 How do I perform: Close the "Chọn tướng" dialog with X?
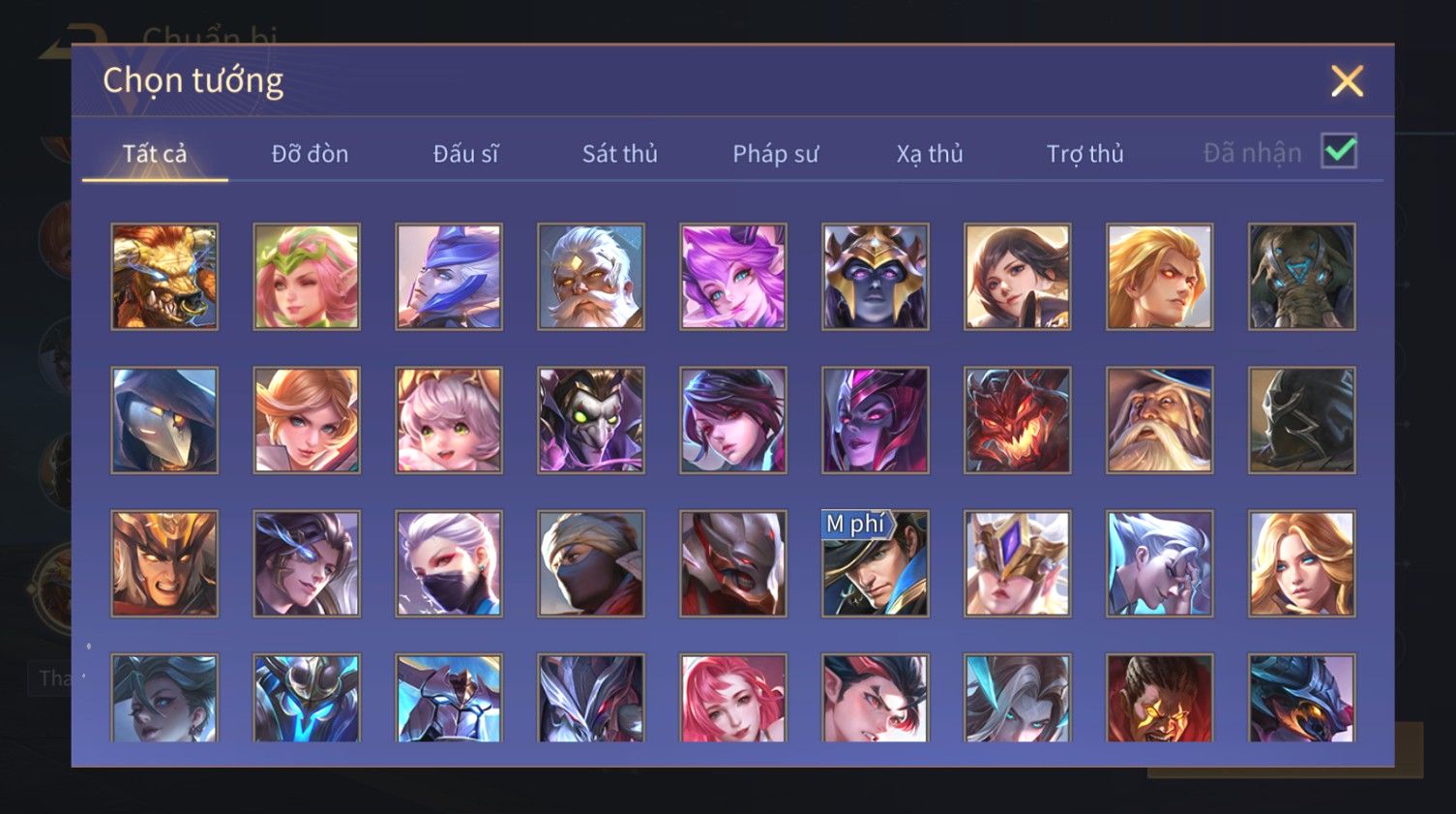pyautogui.click(x=1347, y=80)
